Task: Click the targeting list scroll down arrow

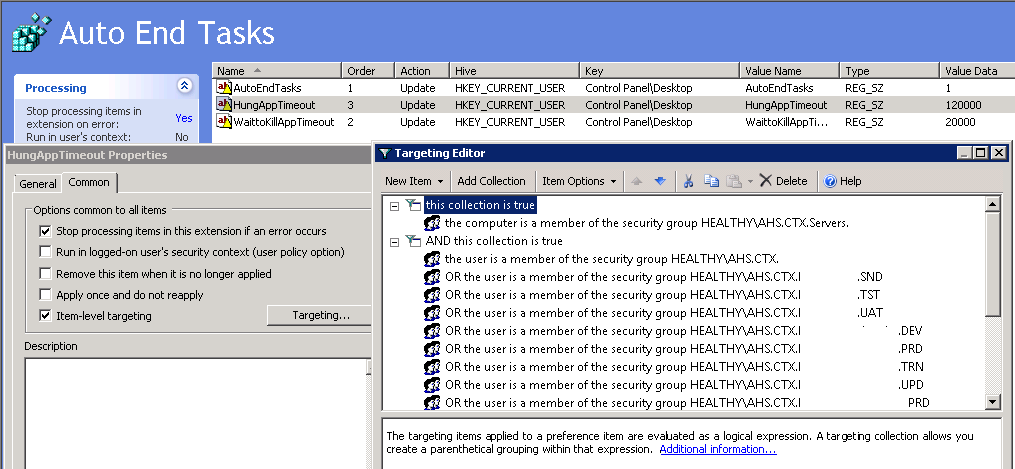Action: point(992,402)
